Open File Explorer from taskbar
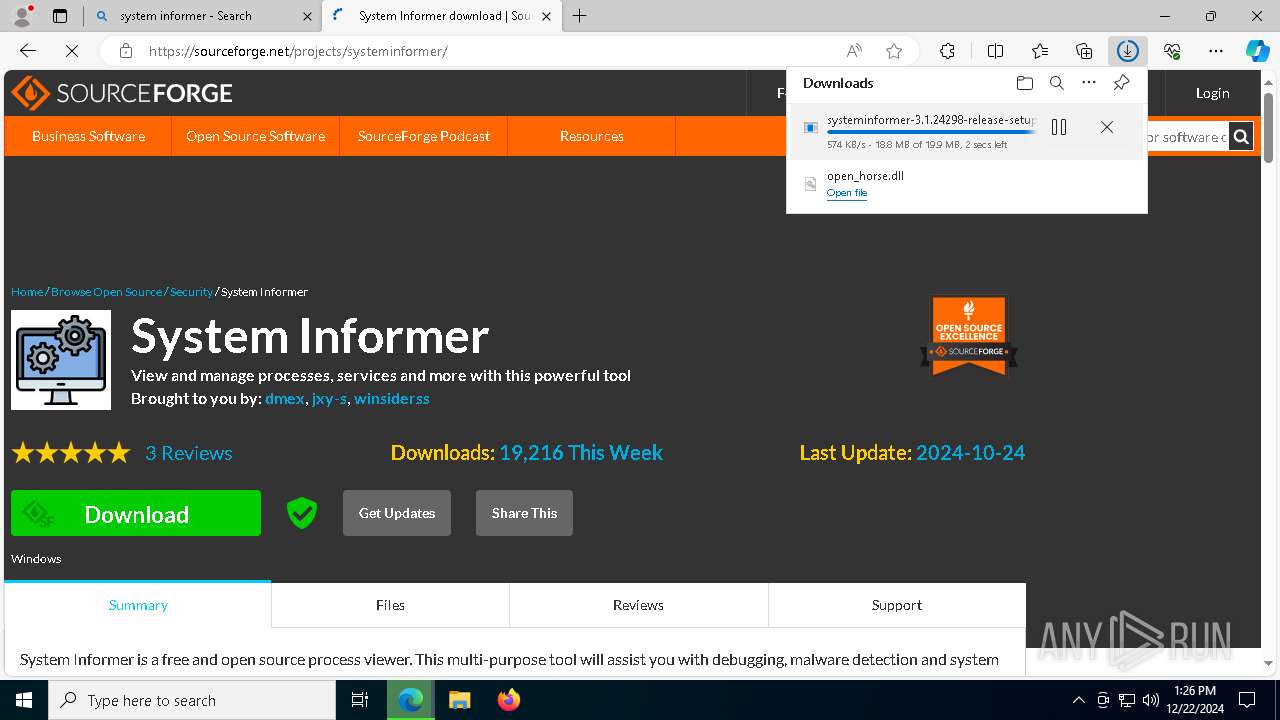Image resolution: width=1280 pixels, height=720 pixels. point(459,700)
